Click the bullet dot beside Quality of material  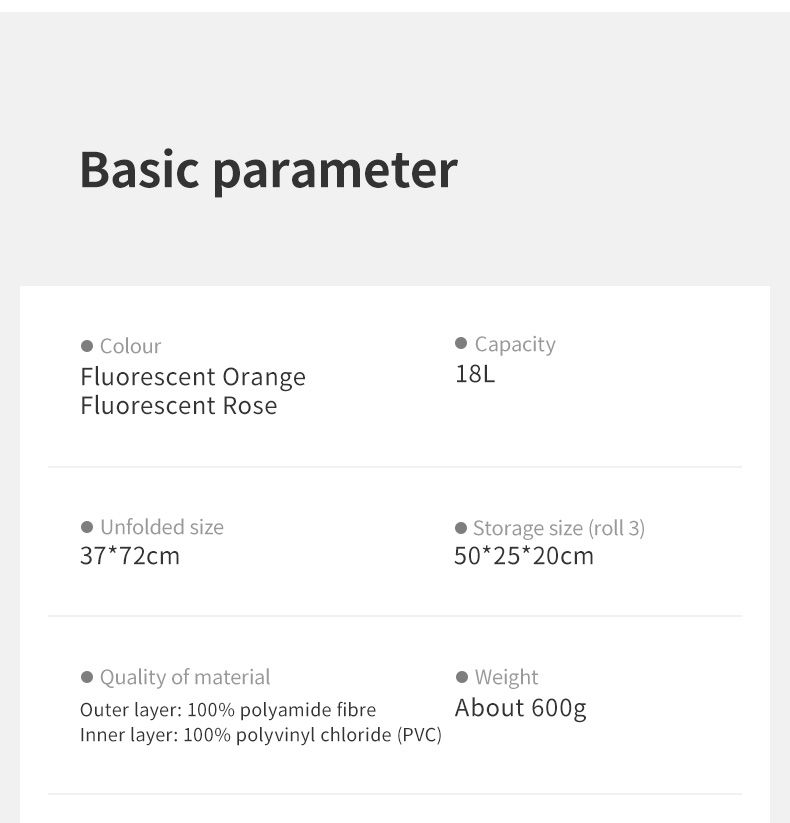pyautogui.click(x=87, y=677)
